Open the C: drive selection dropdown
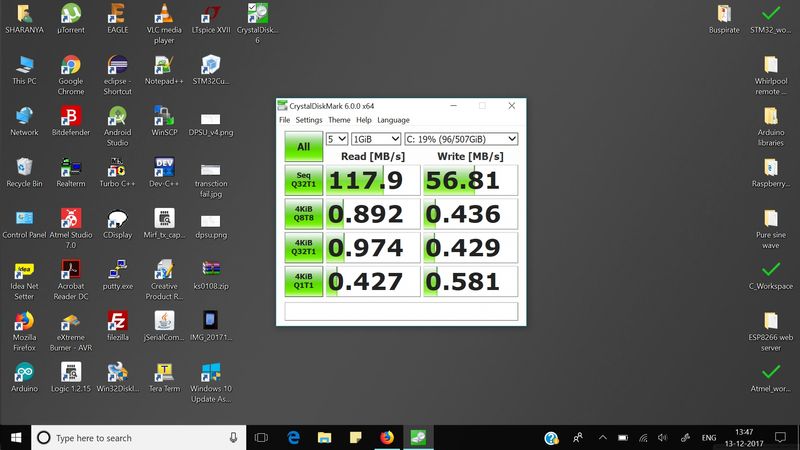This screenshot has height=450, width=800. point(461,139)
